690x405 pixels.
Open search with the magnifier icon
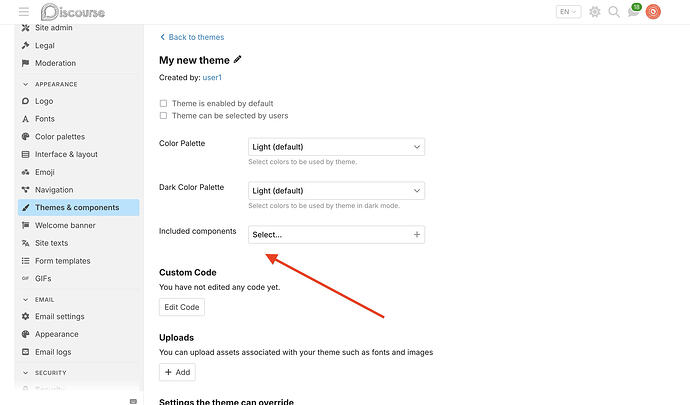point(614,12)
